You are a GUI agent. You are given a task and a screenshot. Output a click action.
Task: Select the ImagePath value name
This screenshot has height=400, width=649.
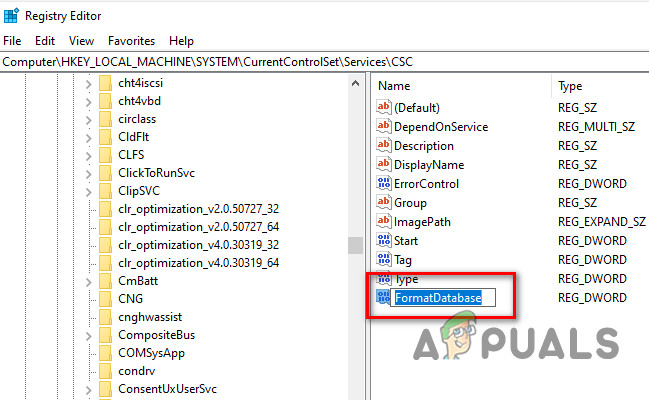422,222
